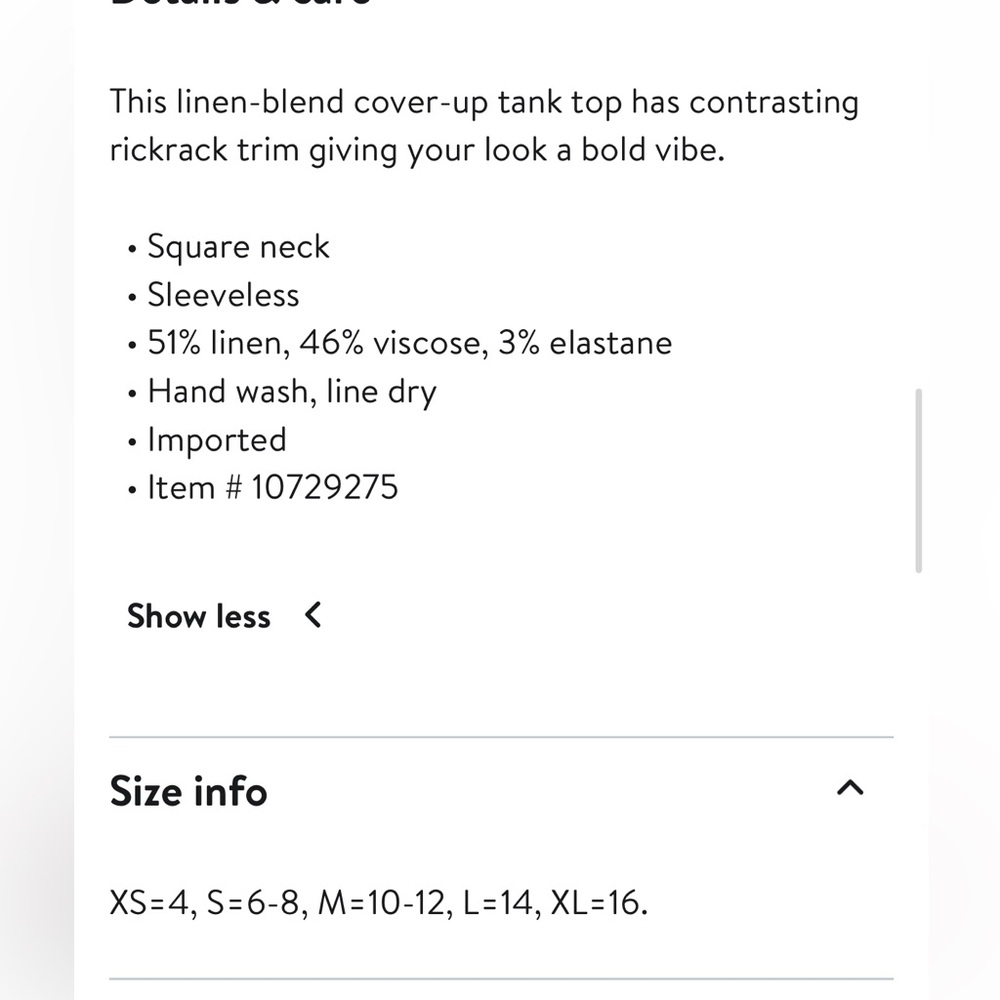The width and height of the screenshot is (1000, 1000).
Task: Click the divider line above Size info
Action: [x=501, y=737]
